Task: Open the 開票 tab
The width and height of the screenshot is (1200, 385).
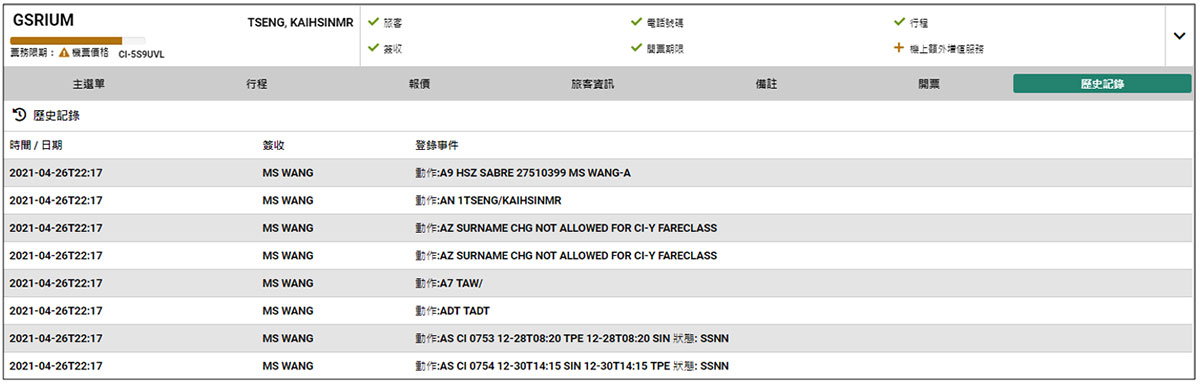Action: 929,84
